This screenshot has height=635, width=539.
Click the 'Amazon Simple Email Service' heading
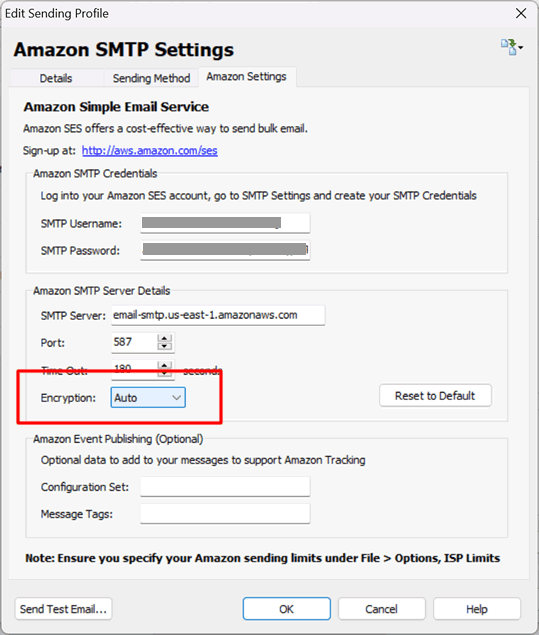click(116, 107)
